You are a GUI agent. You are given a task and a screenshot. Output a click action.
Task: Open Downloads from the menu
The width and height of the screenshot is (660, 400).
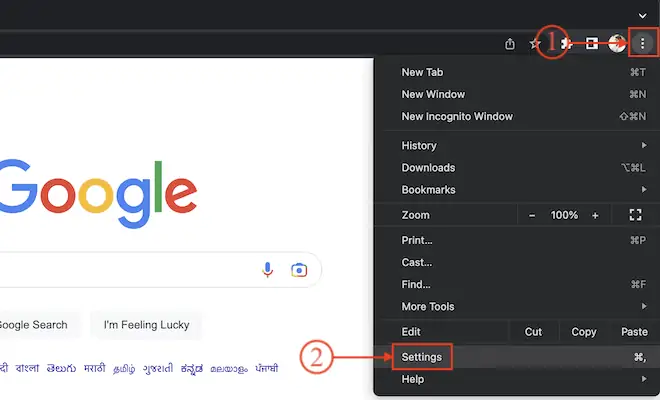[x=428, y=168]
